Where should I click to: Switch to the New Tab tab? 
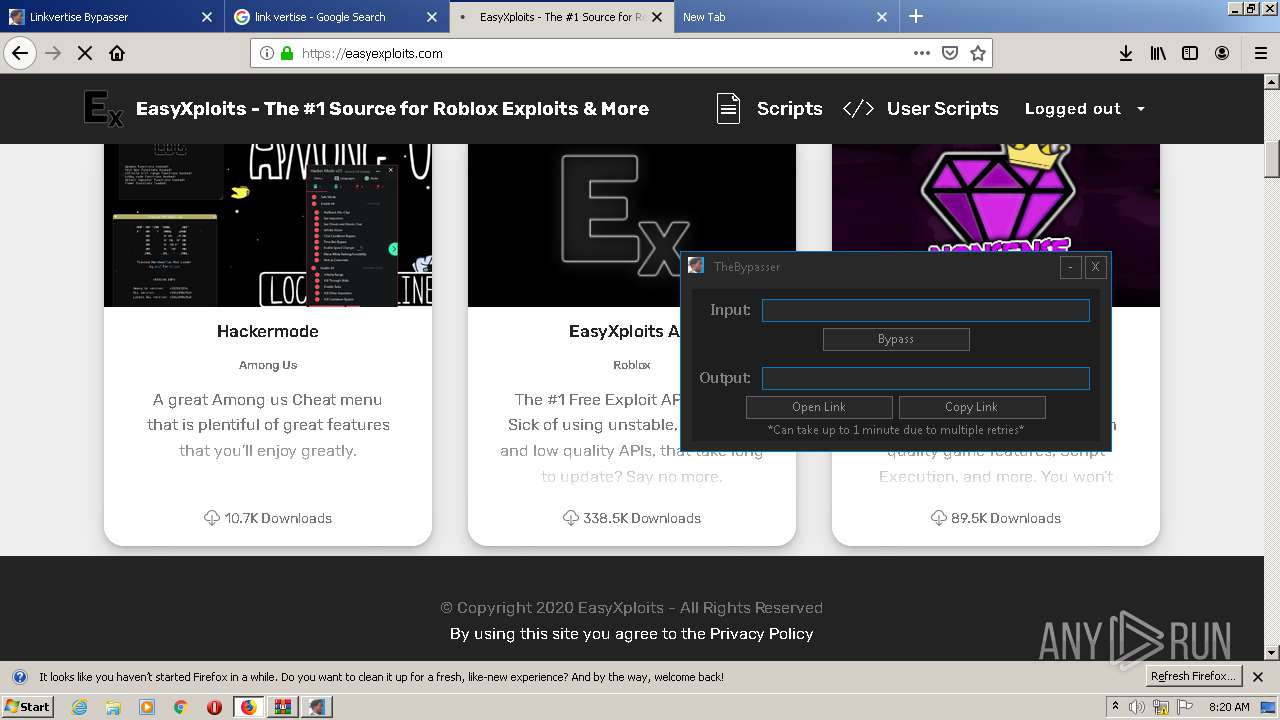point(787,17)
